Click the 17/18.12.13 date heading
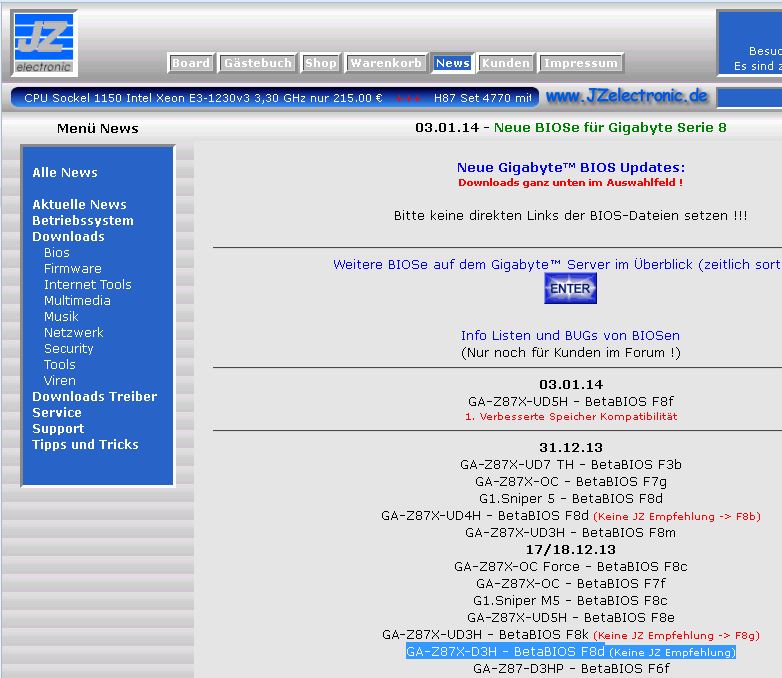782x678 pixels. point(571,549)
